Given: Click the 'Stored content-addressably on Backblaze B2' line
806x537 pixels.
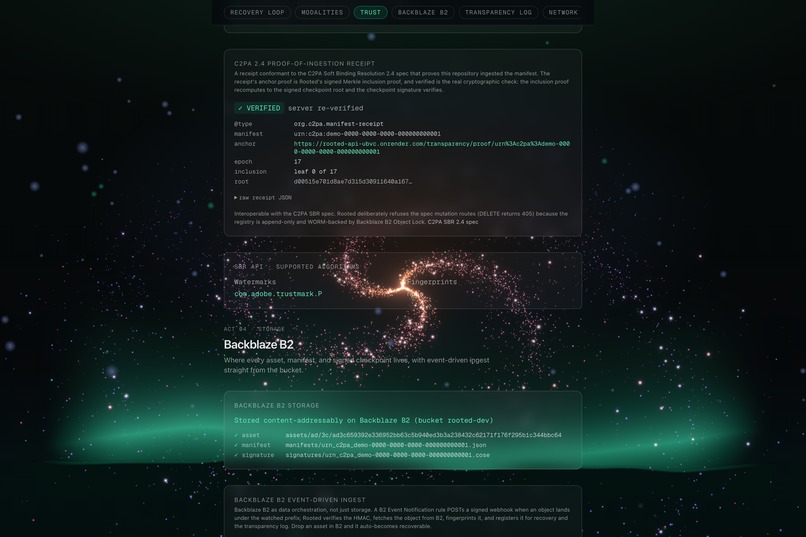Looking at the screenshot, I should [363, 420].
